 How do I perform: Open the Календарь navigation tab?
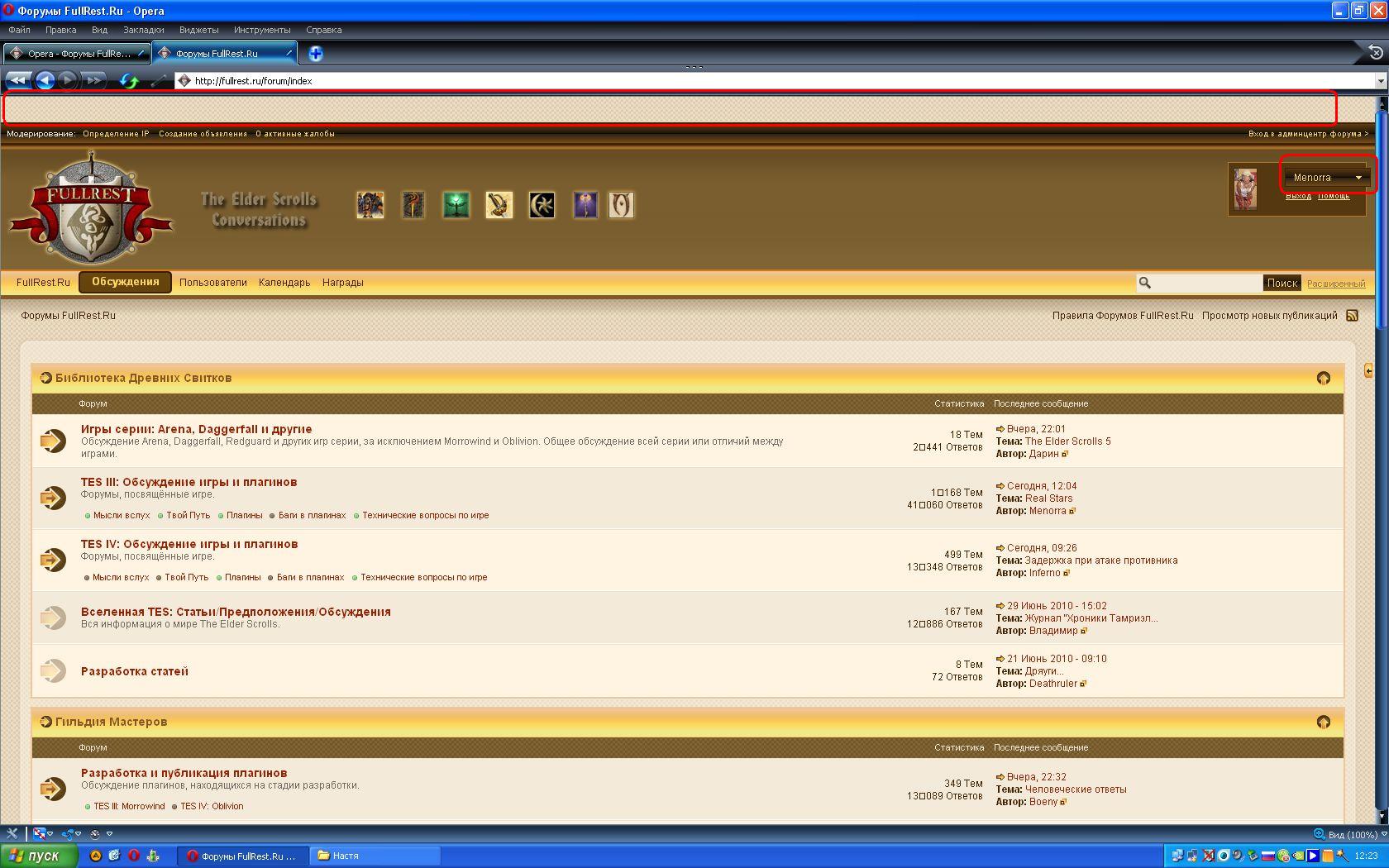click(284, 283)
